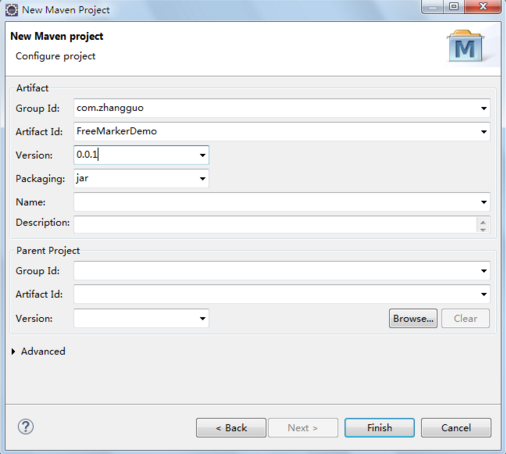This screenshot has height=454, width=506.
Task: Click the Maven M folder icon
Action: 465,46
